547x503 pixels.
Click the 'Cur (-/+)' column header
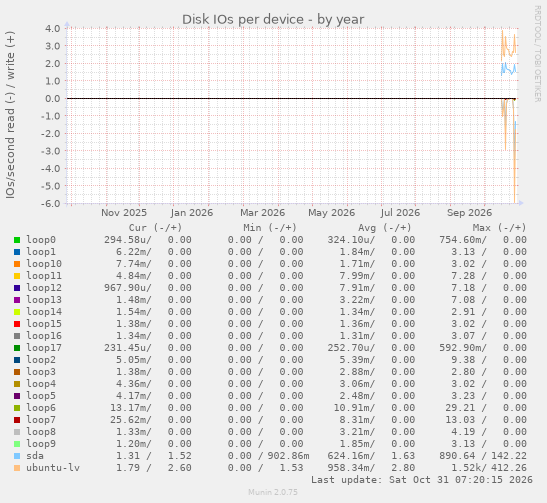click(155, 228)
